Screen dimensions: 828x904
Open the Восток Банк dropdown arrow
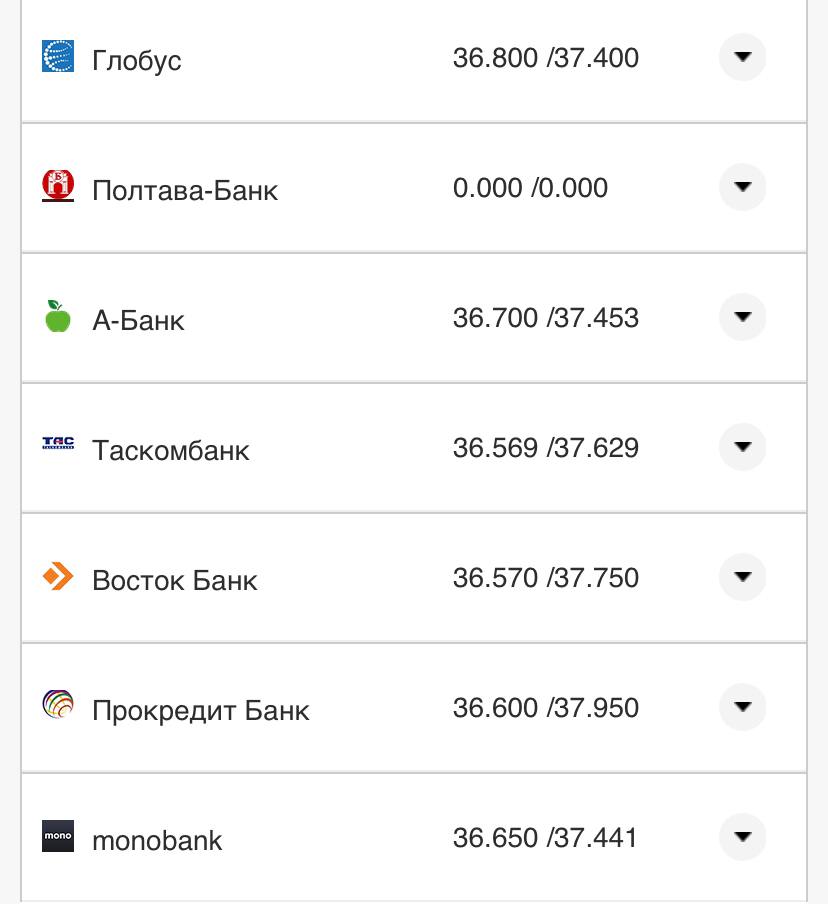[x=742, y=577]
